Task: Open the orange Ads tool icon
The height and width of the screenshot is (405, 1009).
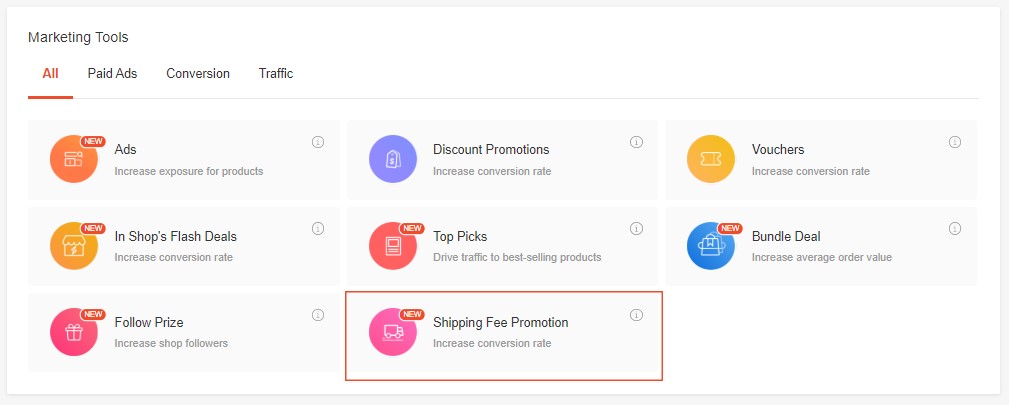Action: pyautogui.click(x=74, y=159)
